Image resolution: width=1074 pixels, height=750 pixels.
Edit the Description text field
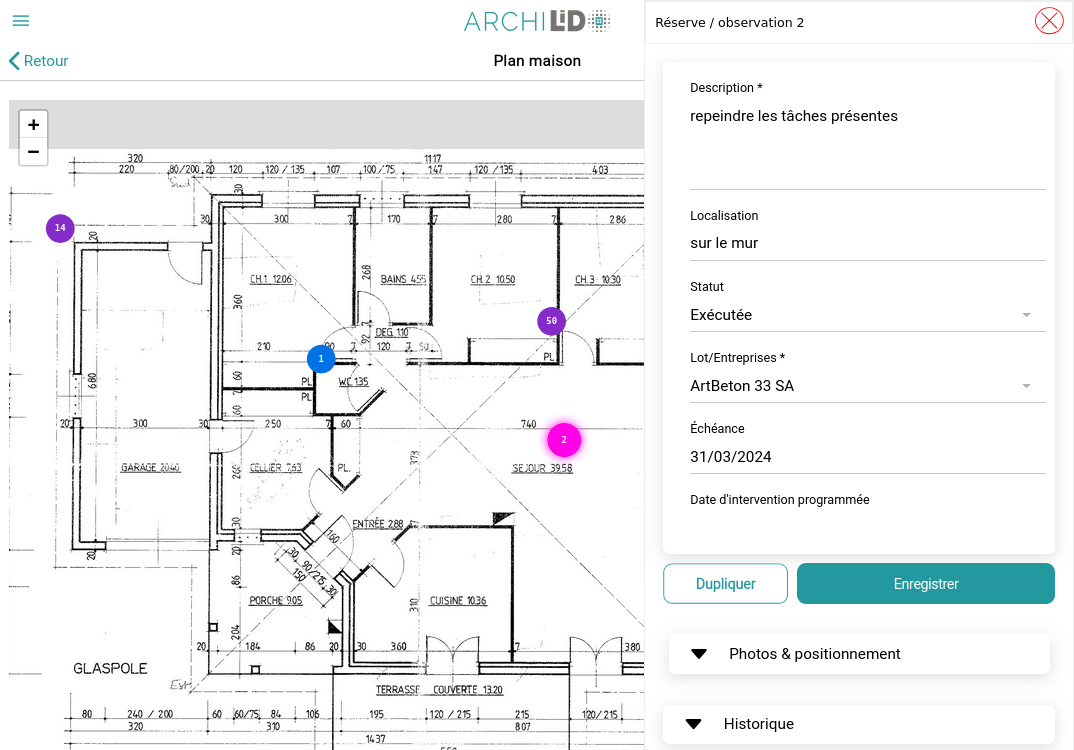(866, 140)
